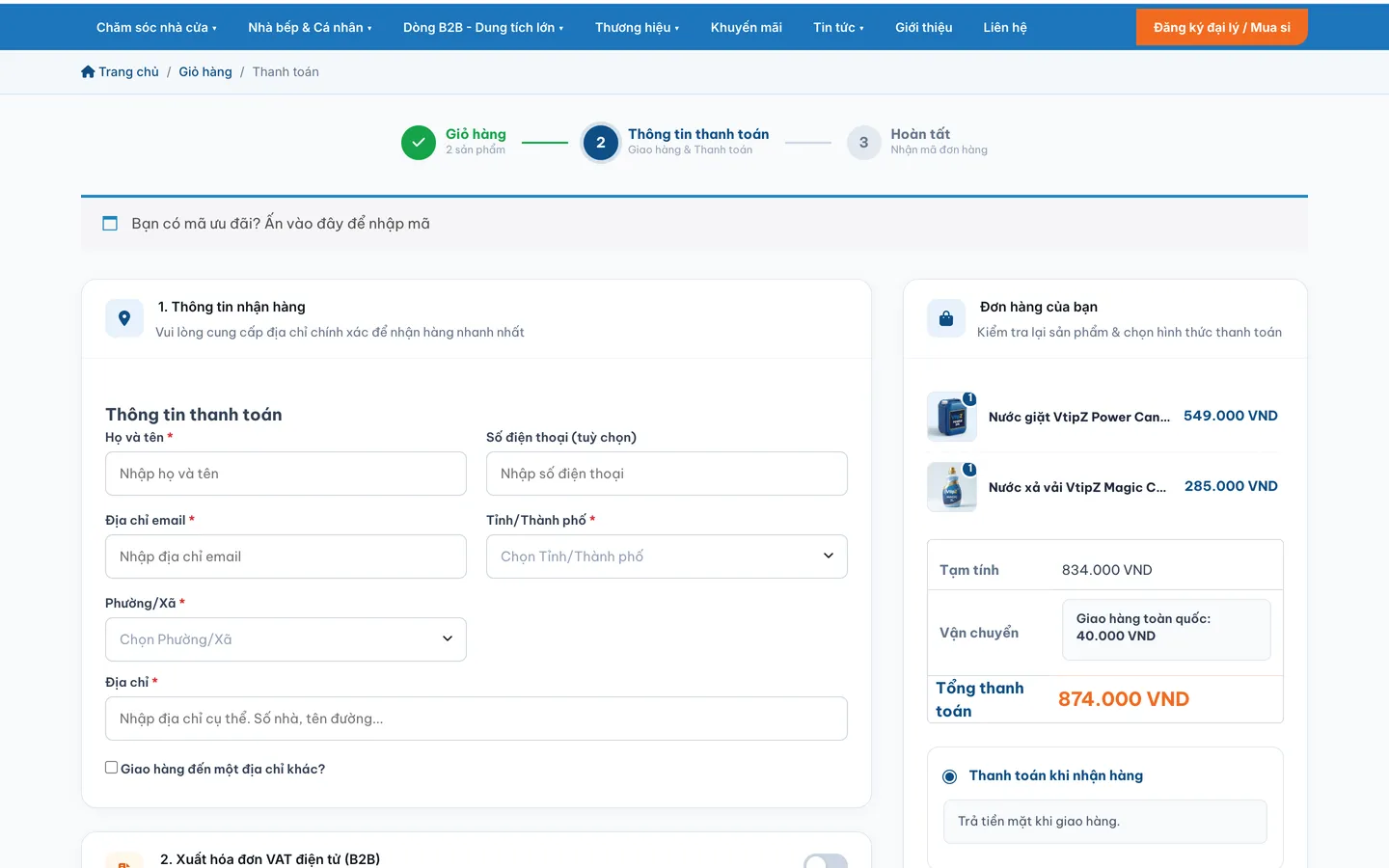
Task: Expand the 'Thương hiệu' menu
Action: coord(637,27)
